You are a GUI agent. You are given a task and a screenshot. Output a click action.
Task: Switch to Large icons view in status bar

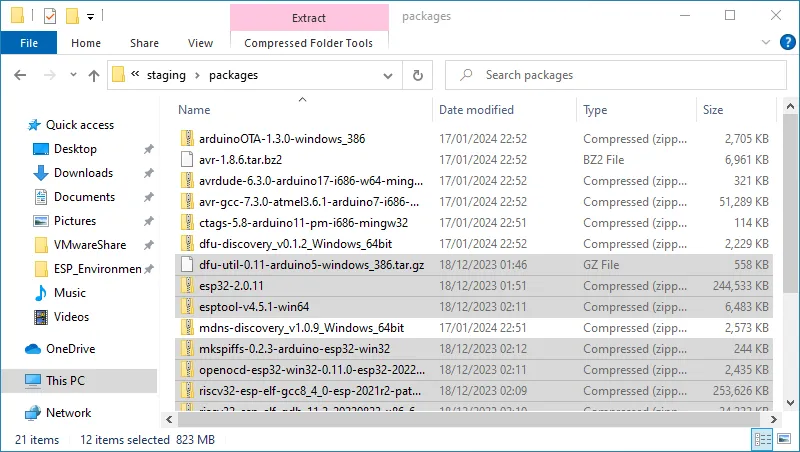[x=784, y=439]
